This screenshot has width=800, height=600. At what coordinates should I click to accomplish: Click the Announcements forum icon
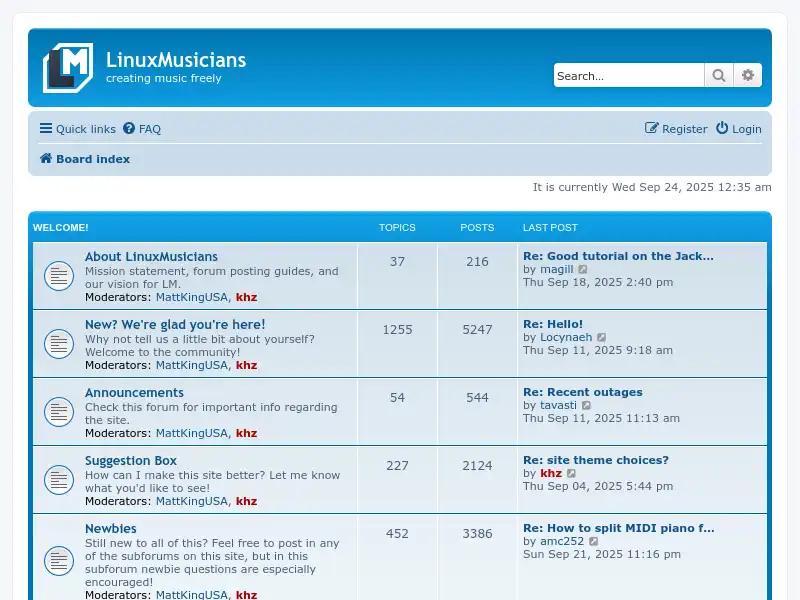pyautogui.click(x=59, y=411)
